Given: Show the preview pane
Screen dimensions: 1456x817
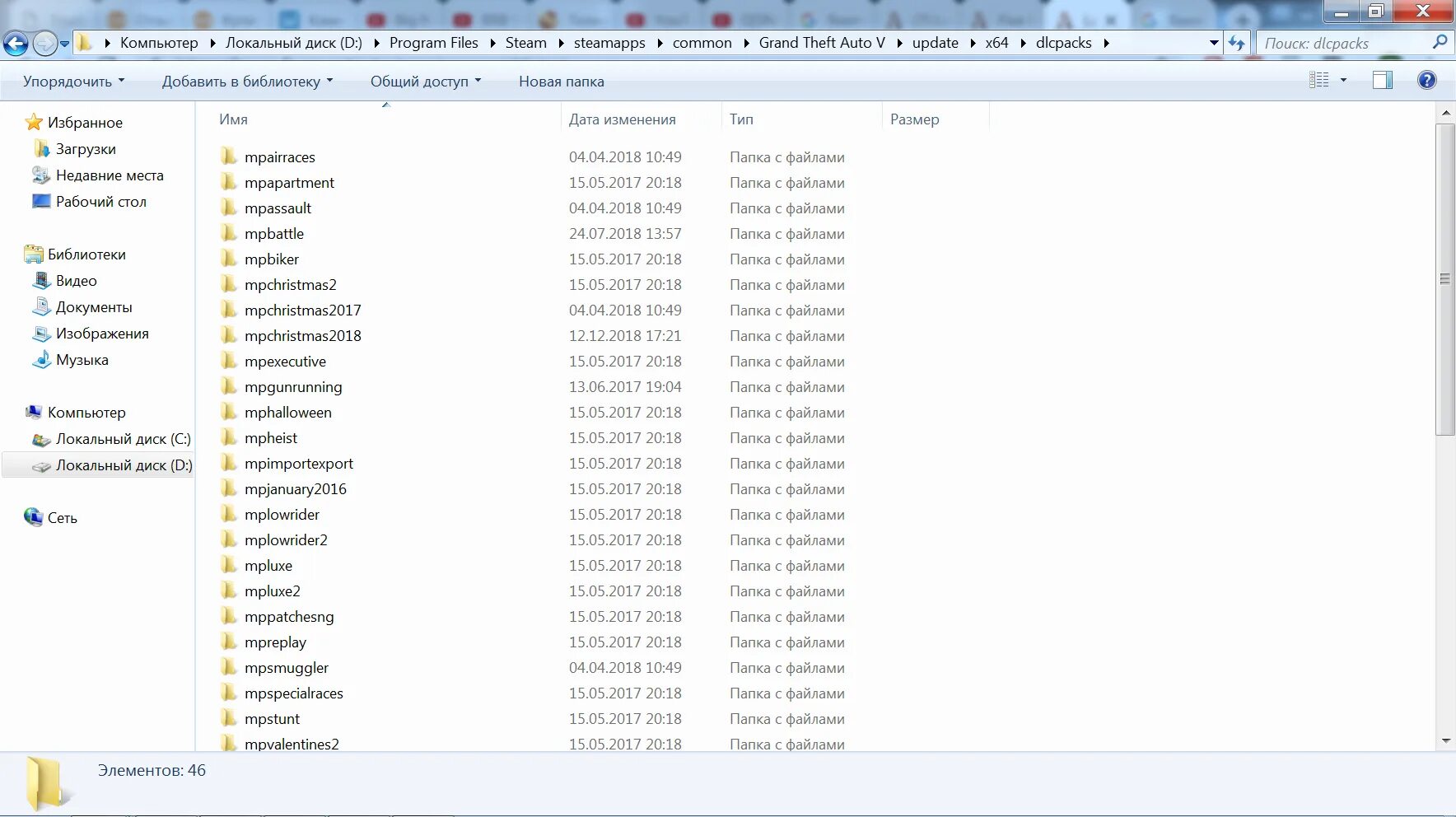Looking at the screenshot, I should [x=1383, y=80].
